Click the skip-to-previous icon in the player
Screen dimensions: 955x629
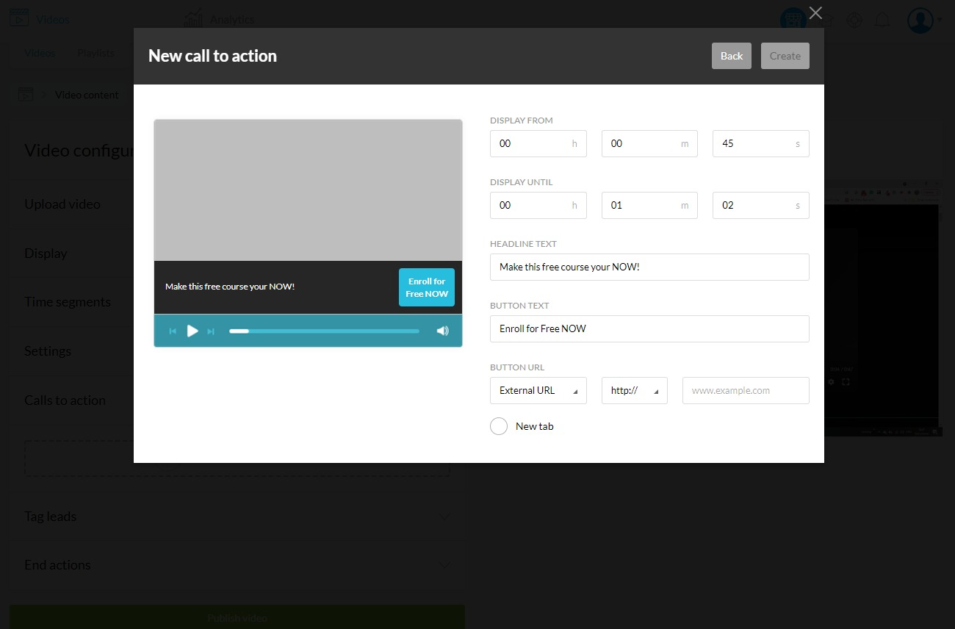point(173,331)
